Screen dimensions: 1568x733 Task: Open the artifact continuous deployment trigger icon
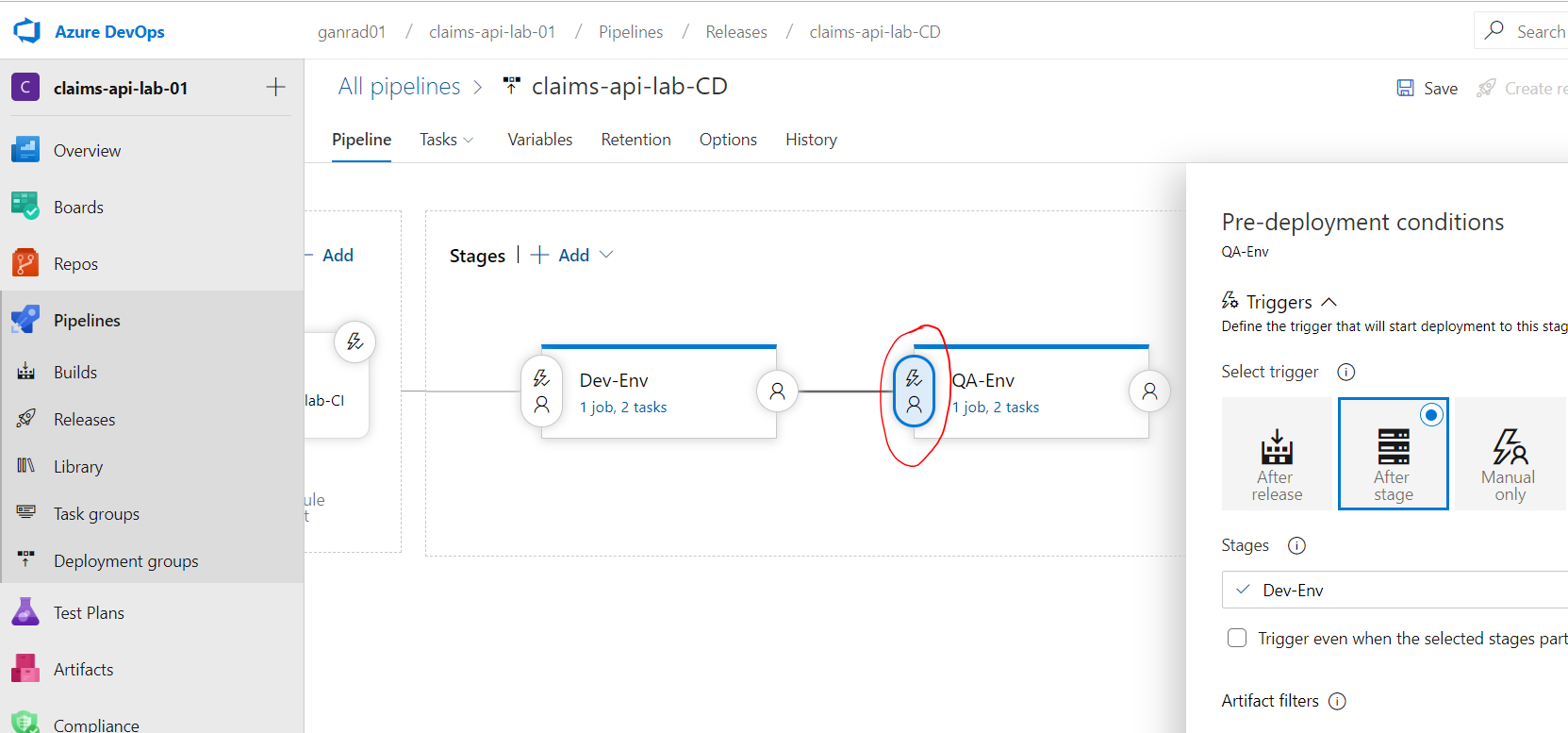click(x=355, y=342)
